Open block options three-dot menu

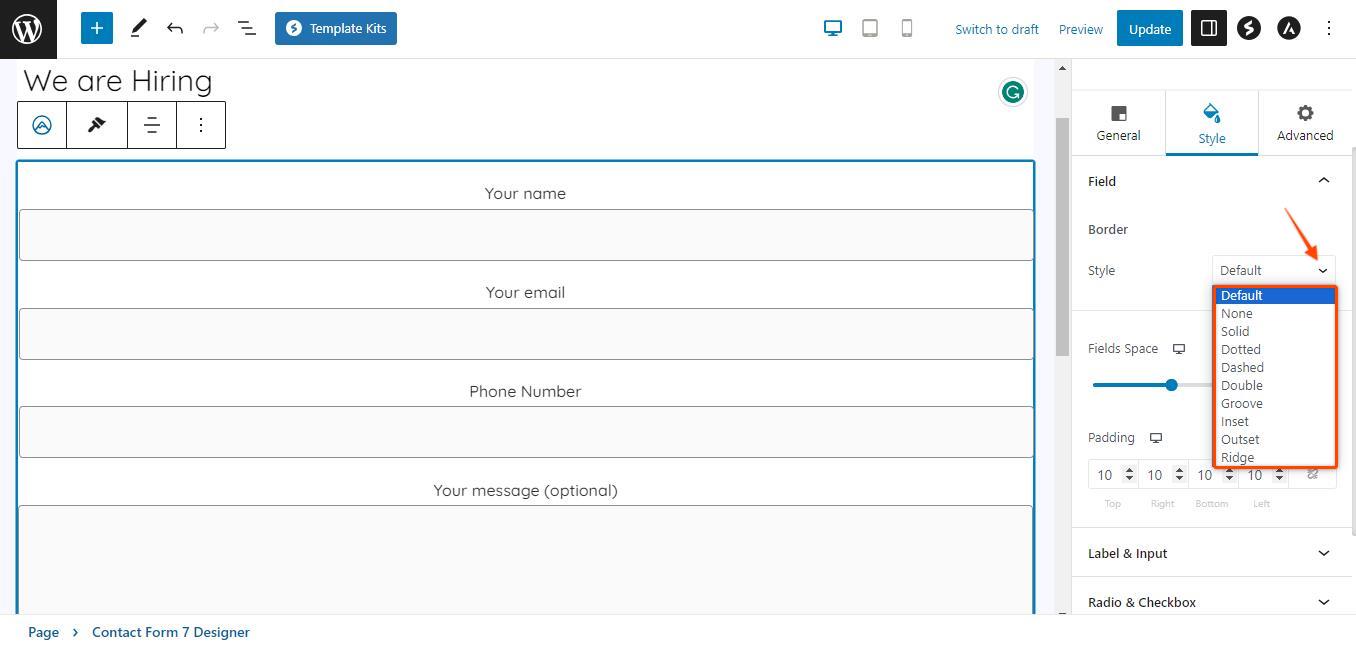201,125
